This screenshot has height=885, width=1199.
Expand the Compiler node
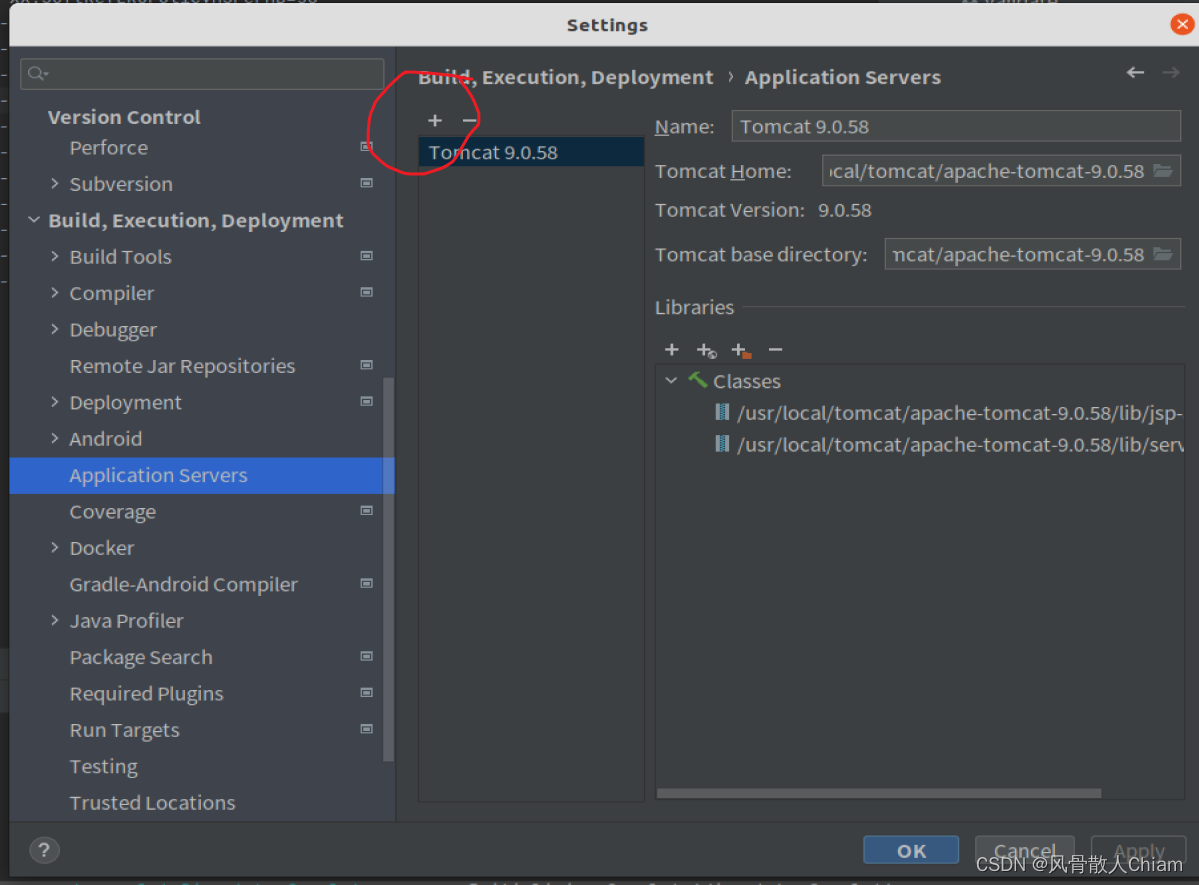54,293
